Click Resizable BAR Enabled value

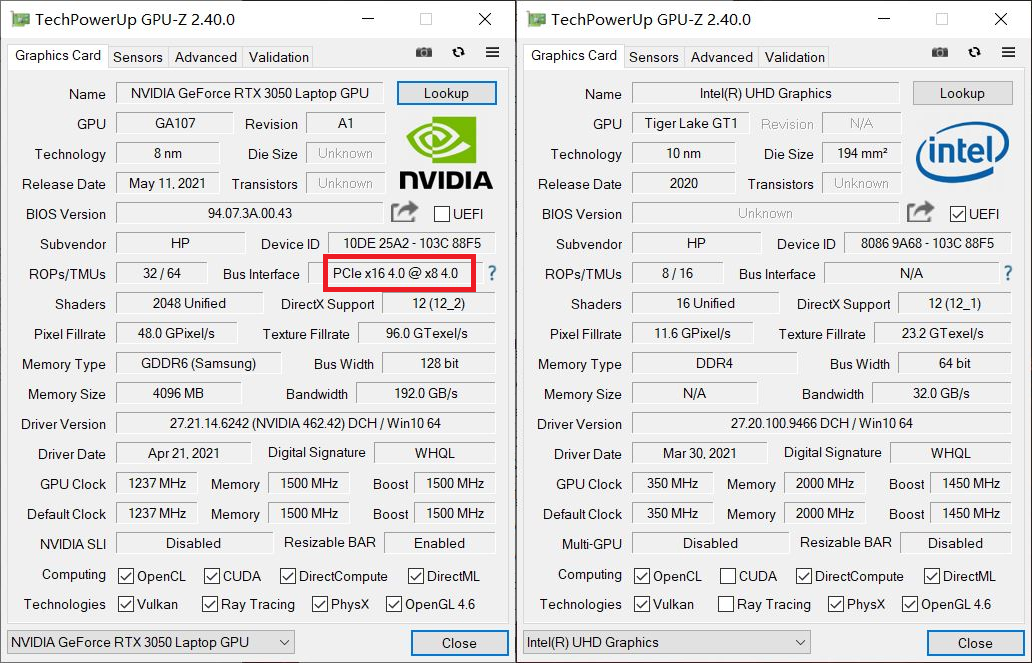(440, 543)
